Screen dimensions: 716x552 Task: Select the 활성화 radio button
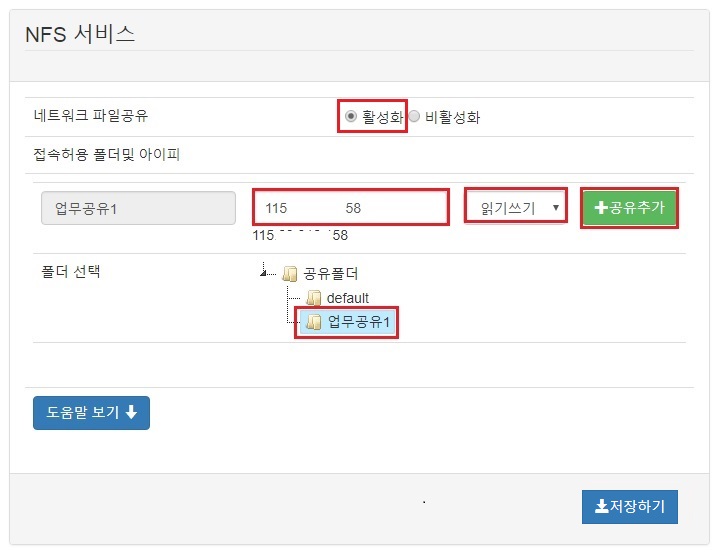[x=351, y=116]
